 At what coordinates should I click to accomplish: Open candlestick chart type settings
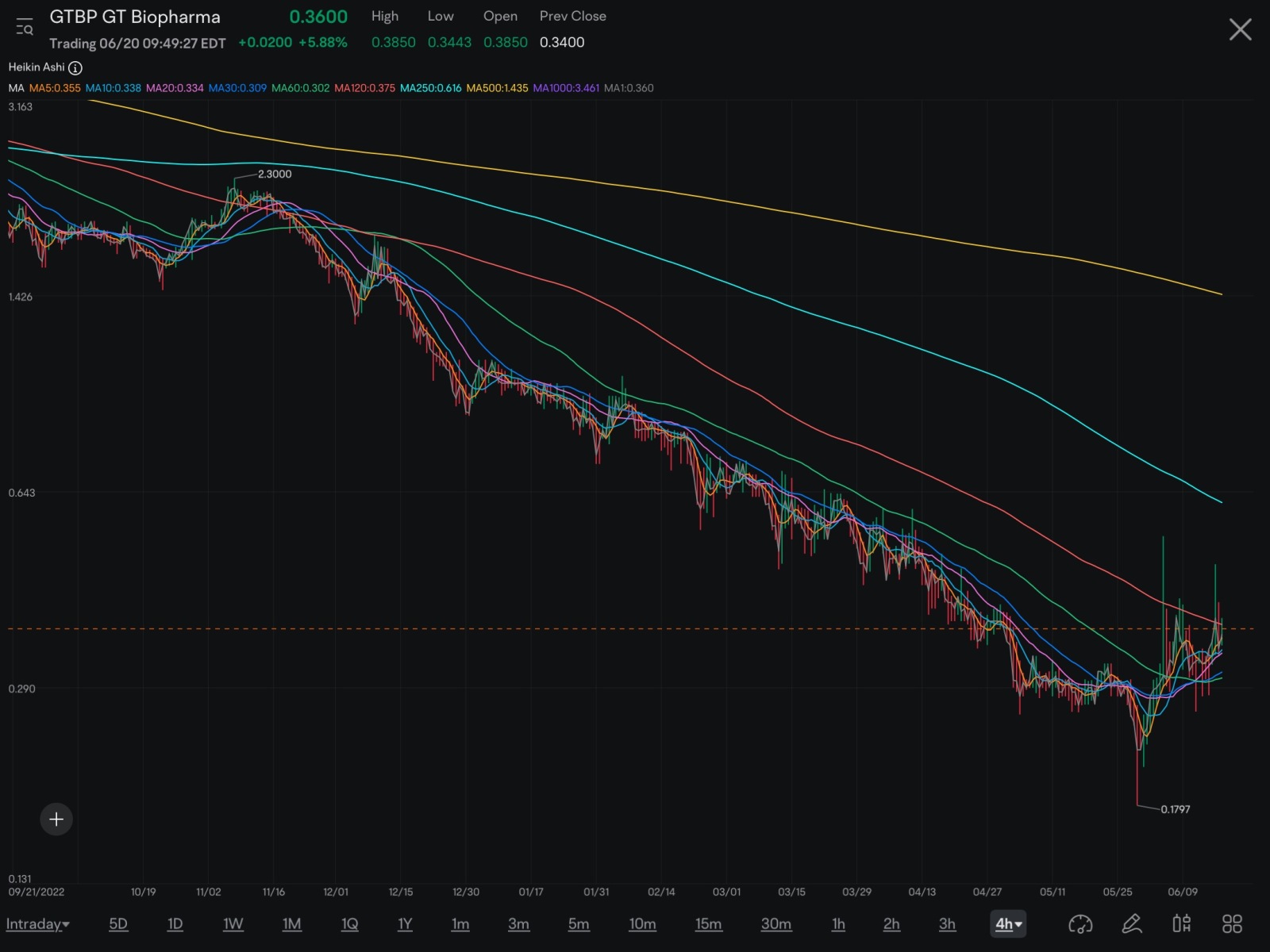click(x=1182, y=924)
